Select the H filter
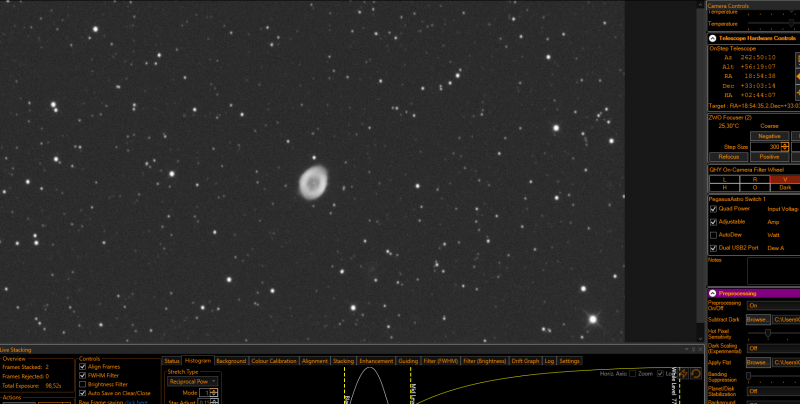The height and width of the screenshot is (404, 800). click(x=724, y=188)
